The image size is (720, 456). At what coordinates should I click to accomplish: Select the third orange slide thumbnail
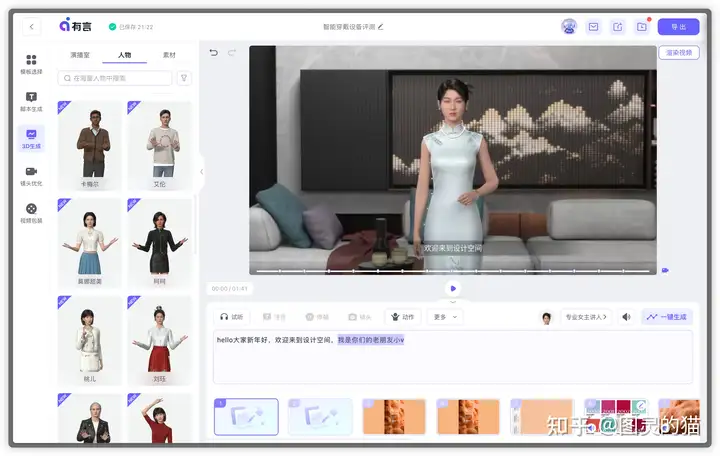(394, 417)
